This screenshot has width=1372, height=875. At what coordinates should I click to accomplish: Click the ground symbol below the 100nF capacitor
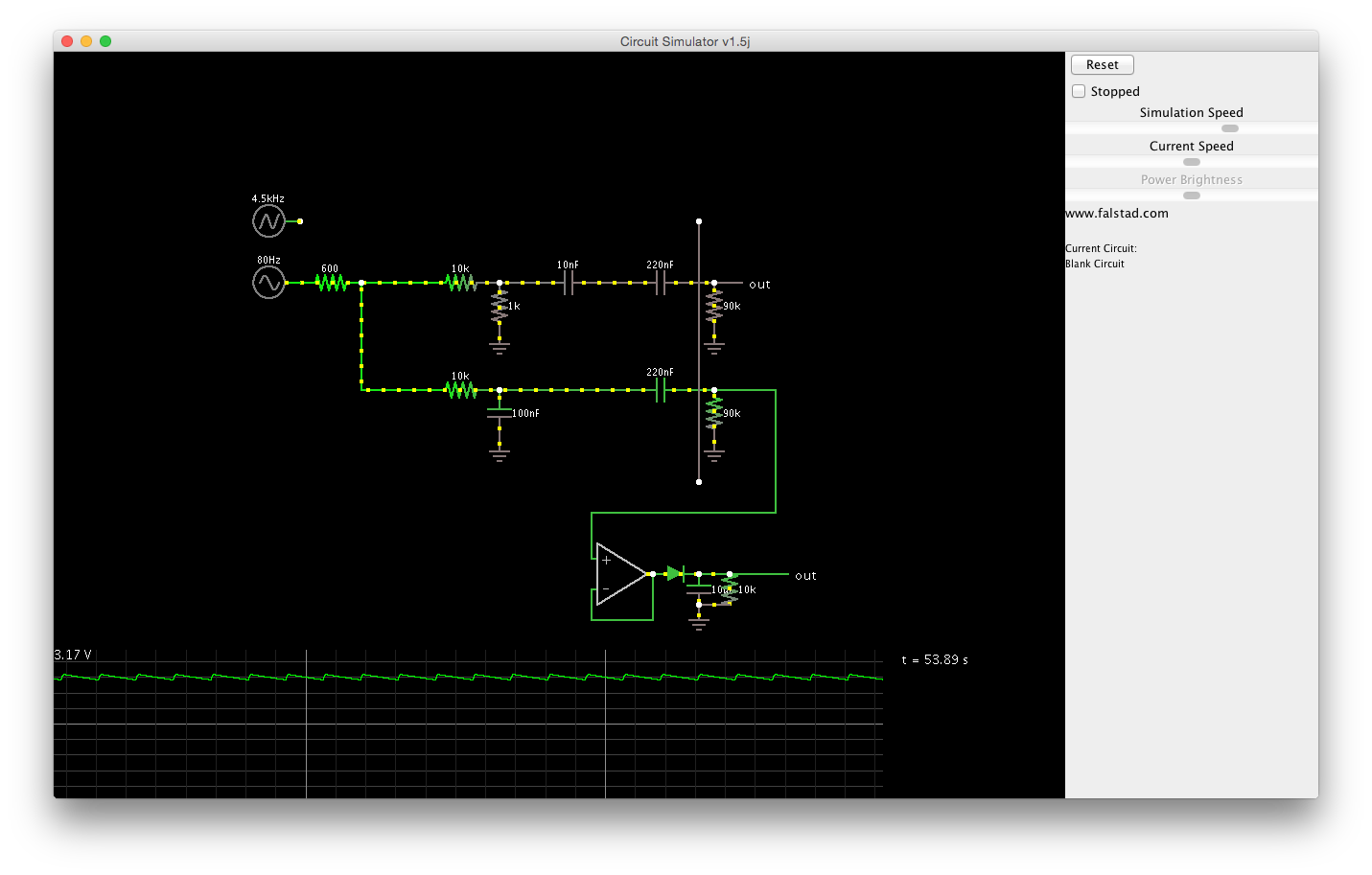500,454
